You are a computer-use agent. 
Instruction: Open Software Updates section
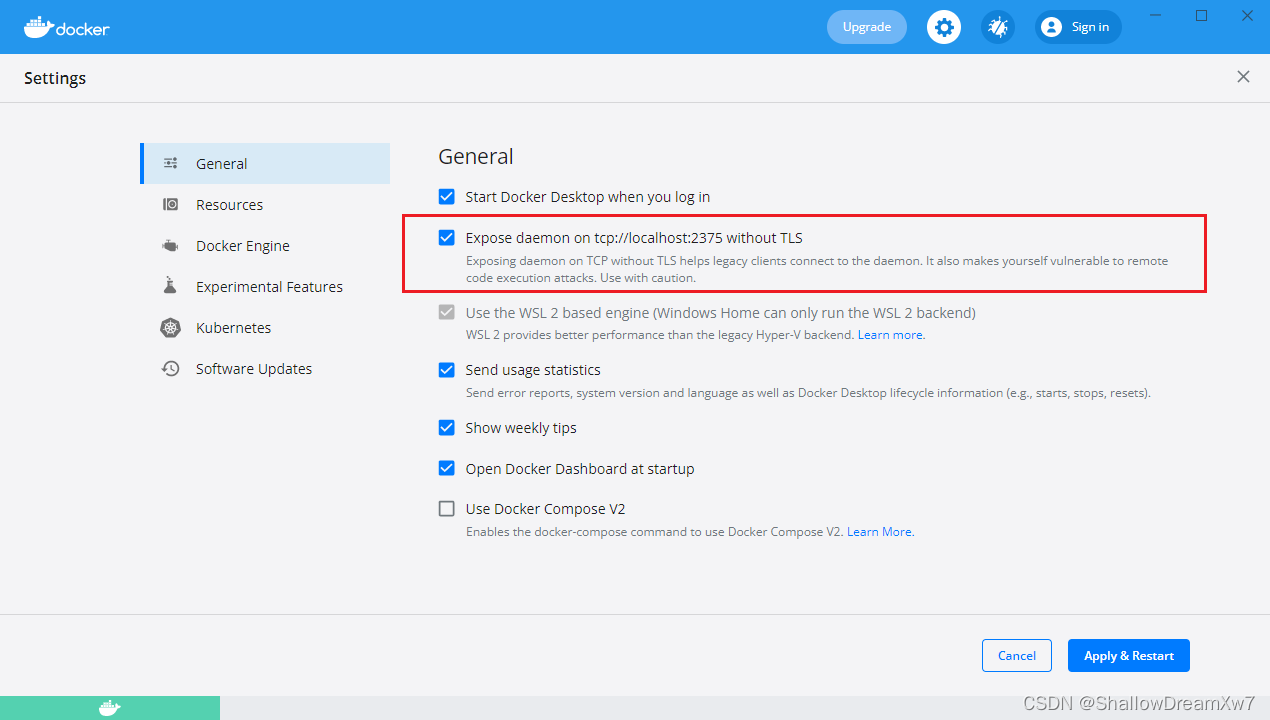click(x=265, y=368)
